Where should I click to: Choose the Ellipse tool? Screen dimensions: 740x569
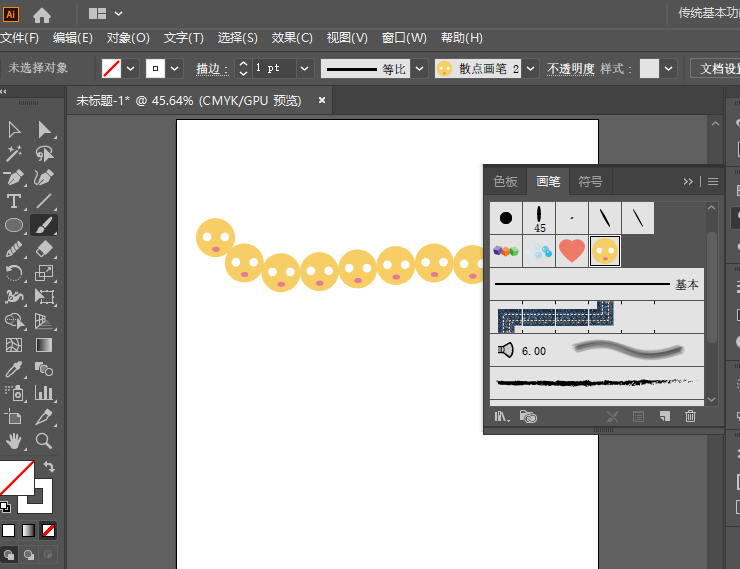click(14, 225)
